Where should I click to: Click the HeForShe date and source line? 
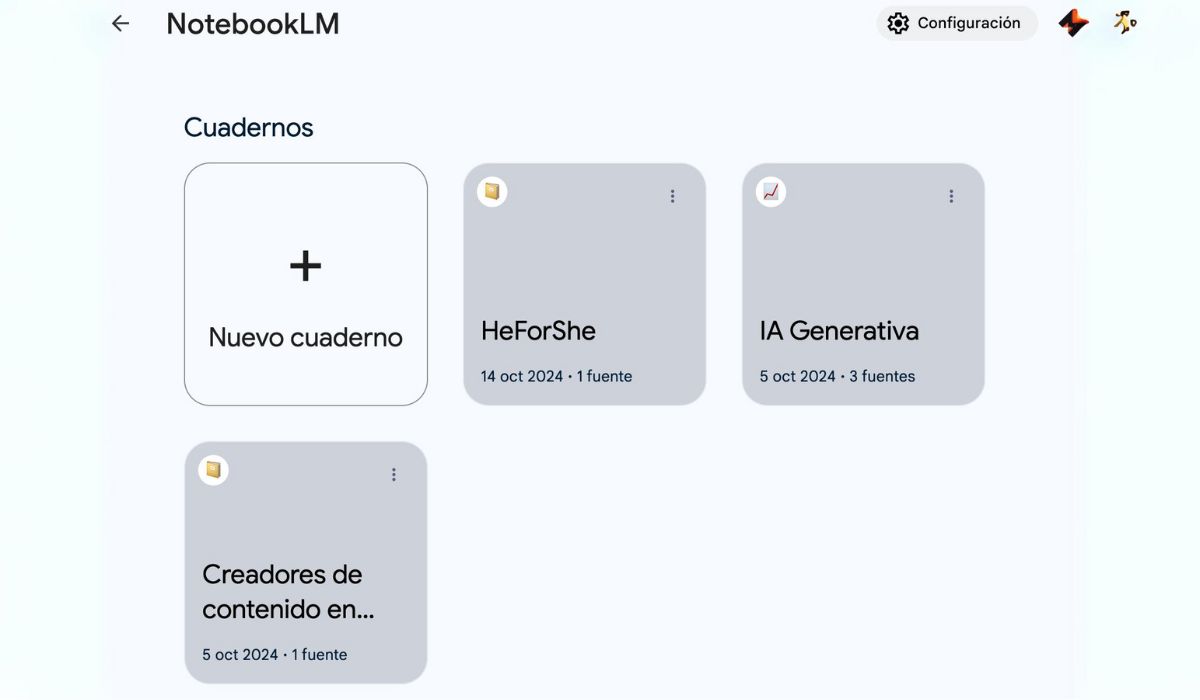coord(556,376)
